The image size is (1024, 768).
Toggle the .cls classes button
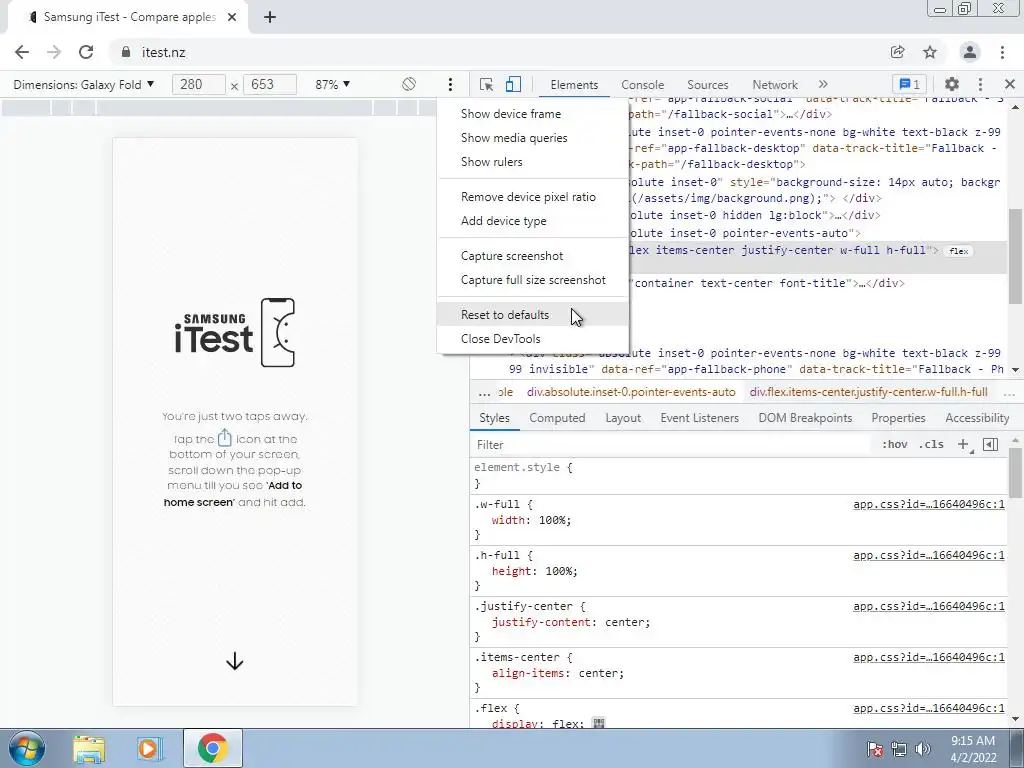(x=931, y=445)
